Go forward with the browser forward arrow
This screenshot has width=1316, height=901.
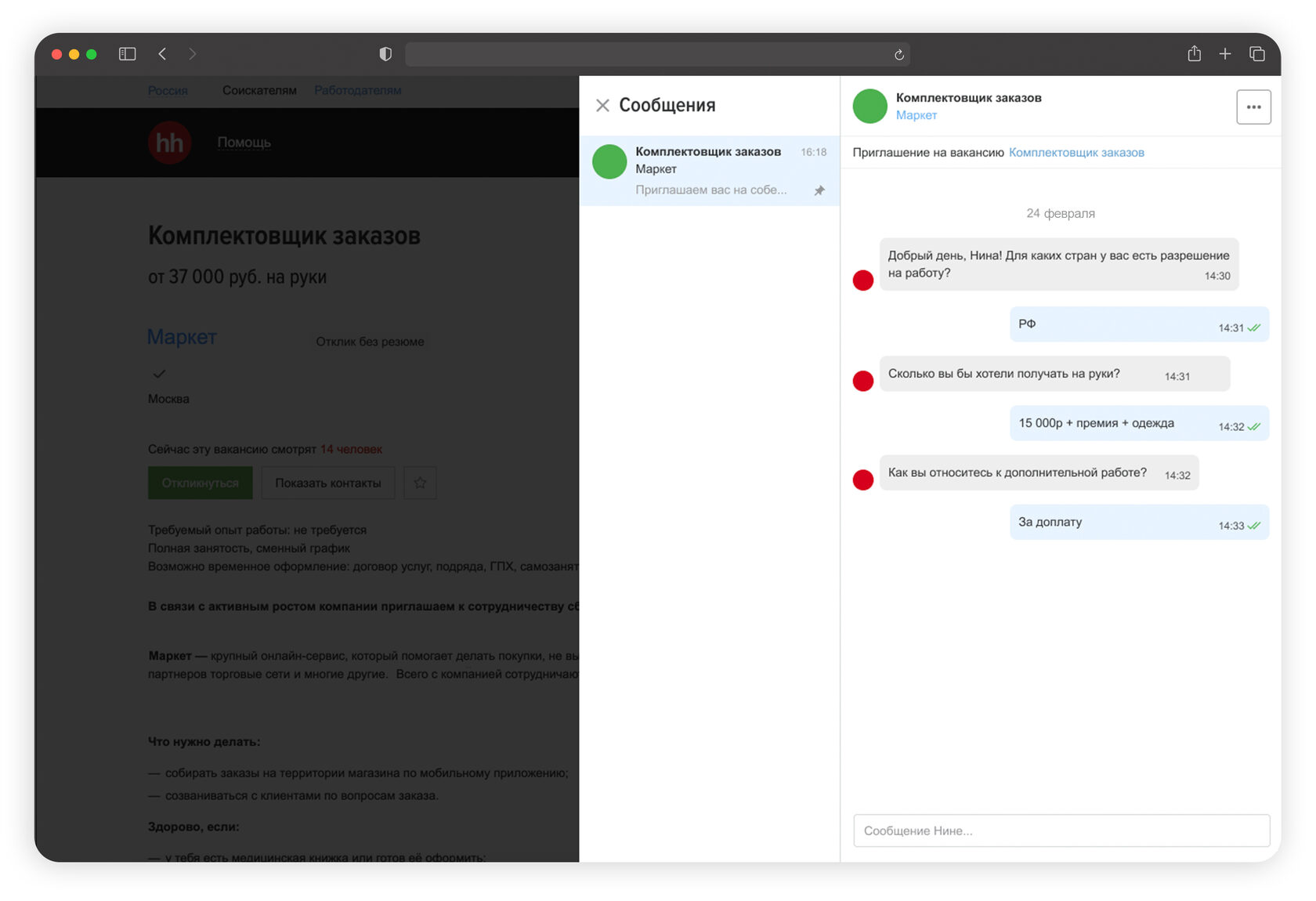pyautogui.click(x=193, y=54)
